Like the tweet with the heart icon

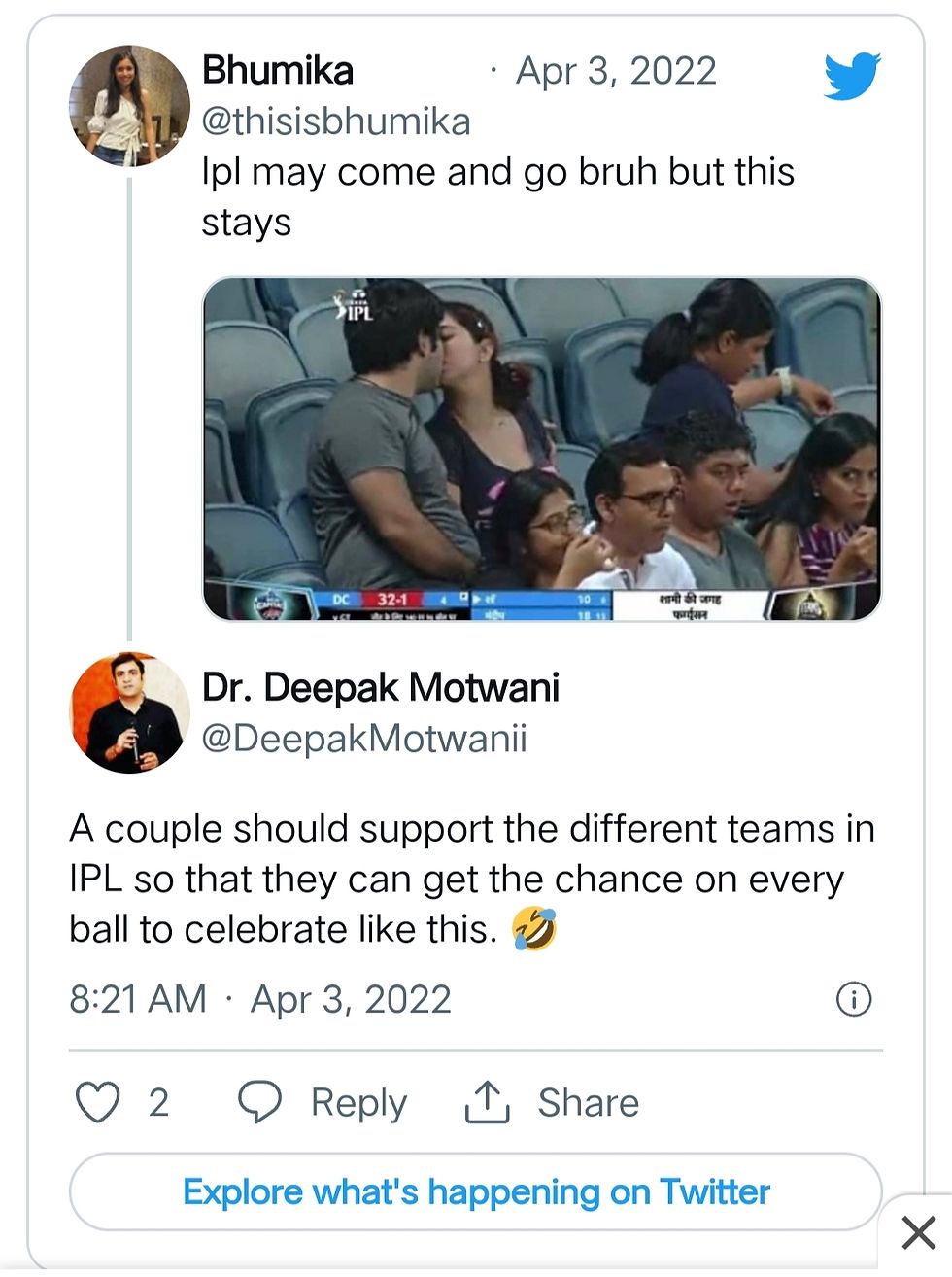pyautogui.click(x=98, y=1102)
